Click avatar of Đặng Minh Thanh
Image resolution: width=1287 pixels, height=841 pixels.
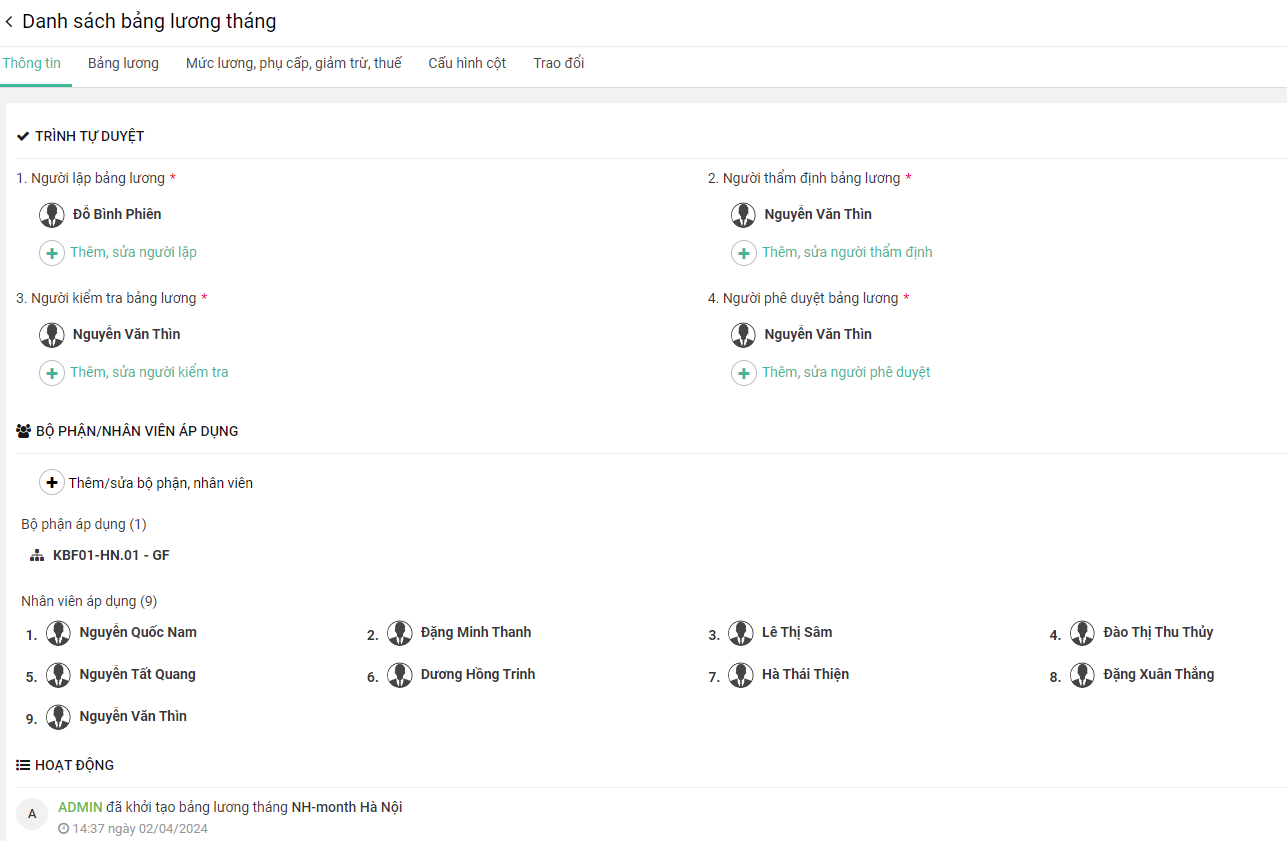pyautogui.click(x=400, y=633)
